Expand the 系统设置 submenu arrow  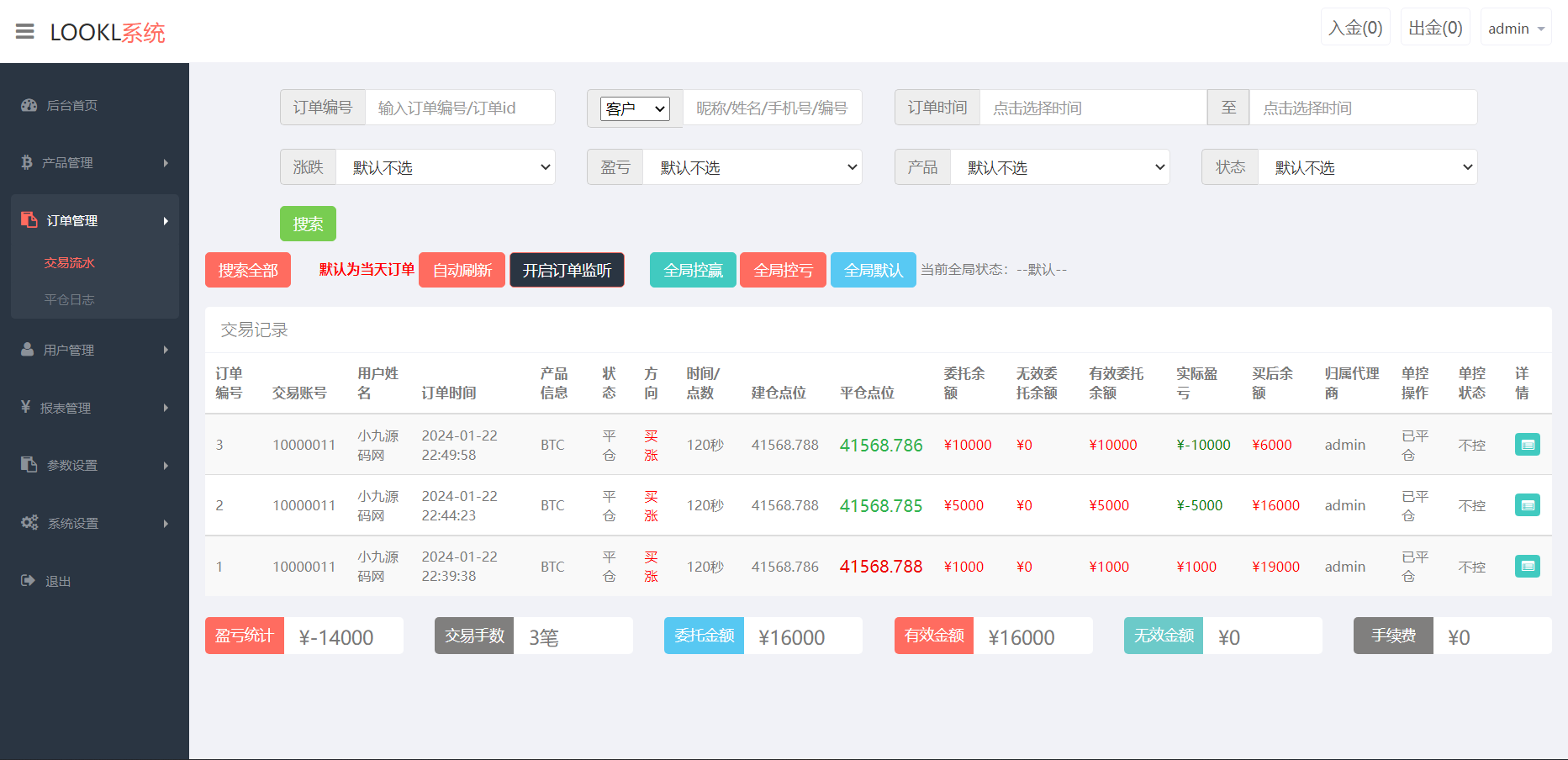[x=166, y=524]
